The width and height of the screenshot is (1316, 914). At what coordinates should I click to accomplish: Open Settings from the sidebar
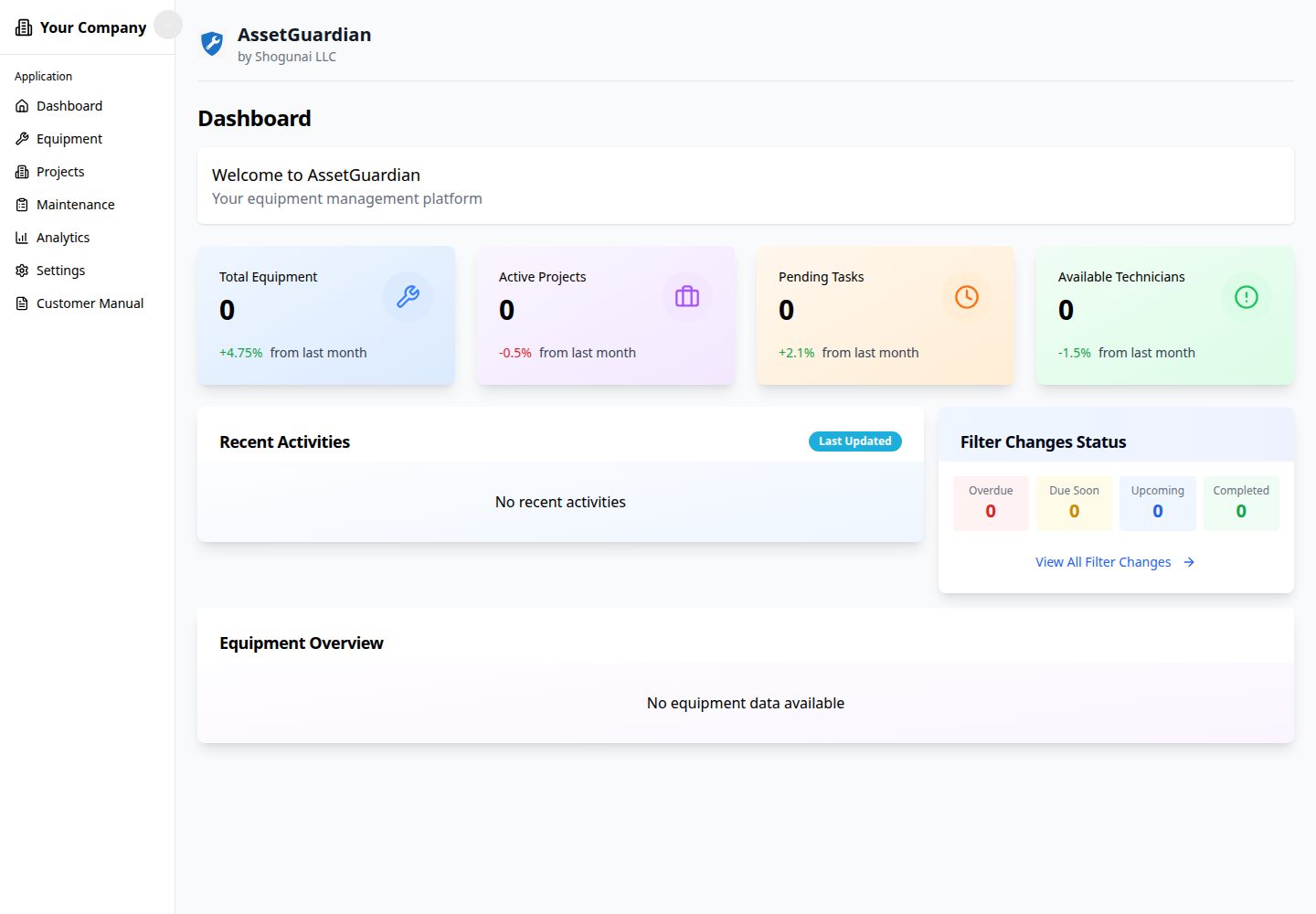[x=87, y=271]
